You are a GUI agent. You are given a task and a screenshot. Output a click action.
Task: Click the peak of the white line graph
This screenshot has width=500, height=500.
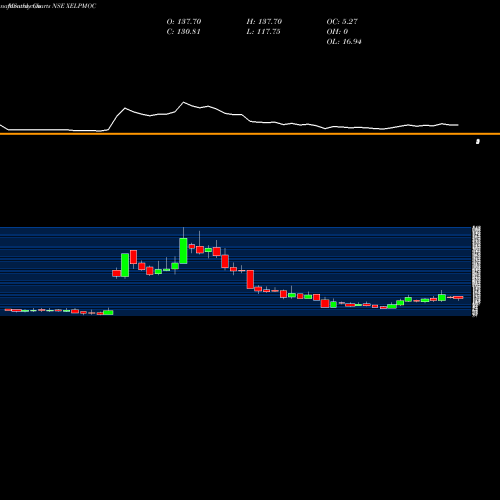pyautogui.click(x=184, y=102)
